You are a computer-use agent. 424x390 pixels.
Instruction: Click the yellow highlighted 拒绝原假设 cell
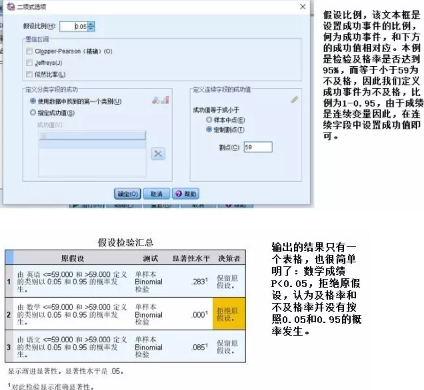pos(229,314)
